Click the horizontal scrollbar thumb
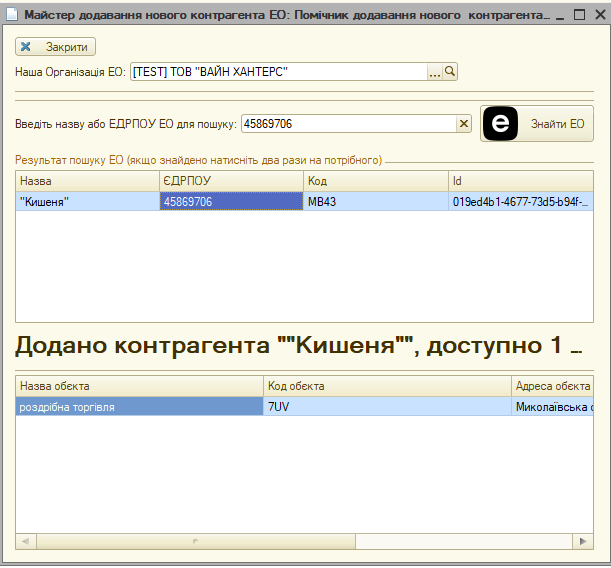This screenshot has width=611, height=568. click(196, 542)
